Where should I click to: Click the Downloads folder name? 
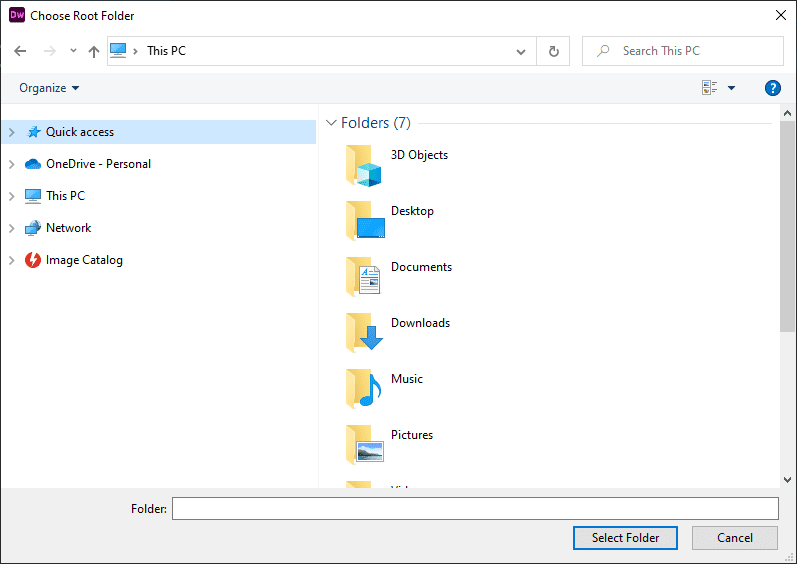click(x=420, y=323)
